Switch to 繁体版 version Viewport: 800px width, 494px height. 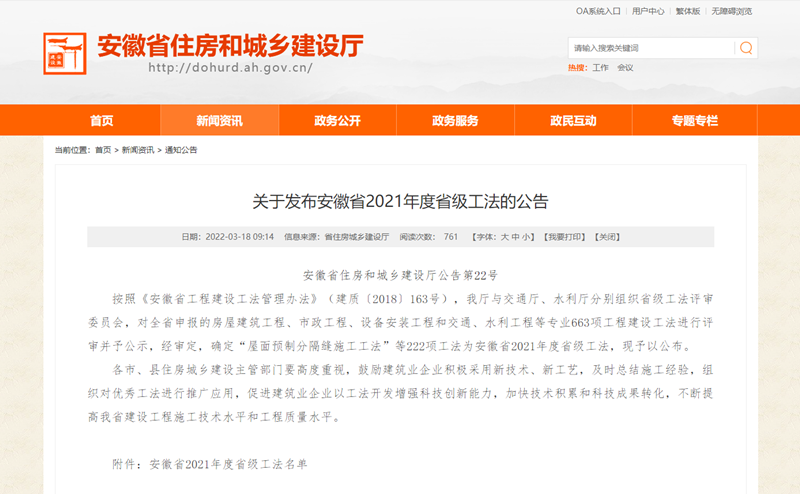(688, 11)
